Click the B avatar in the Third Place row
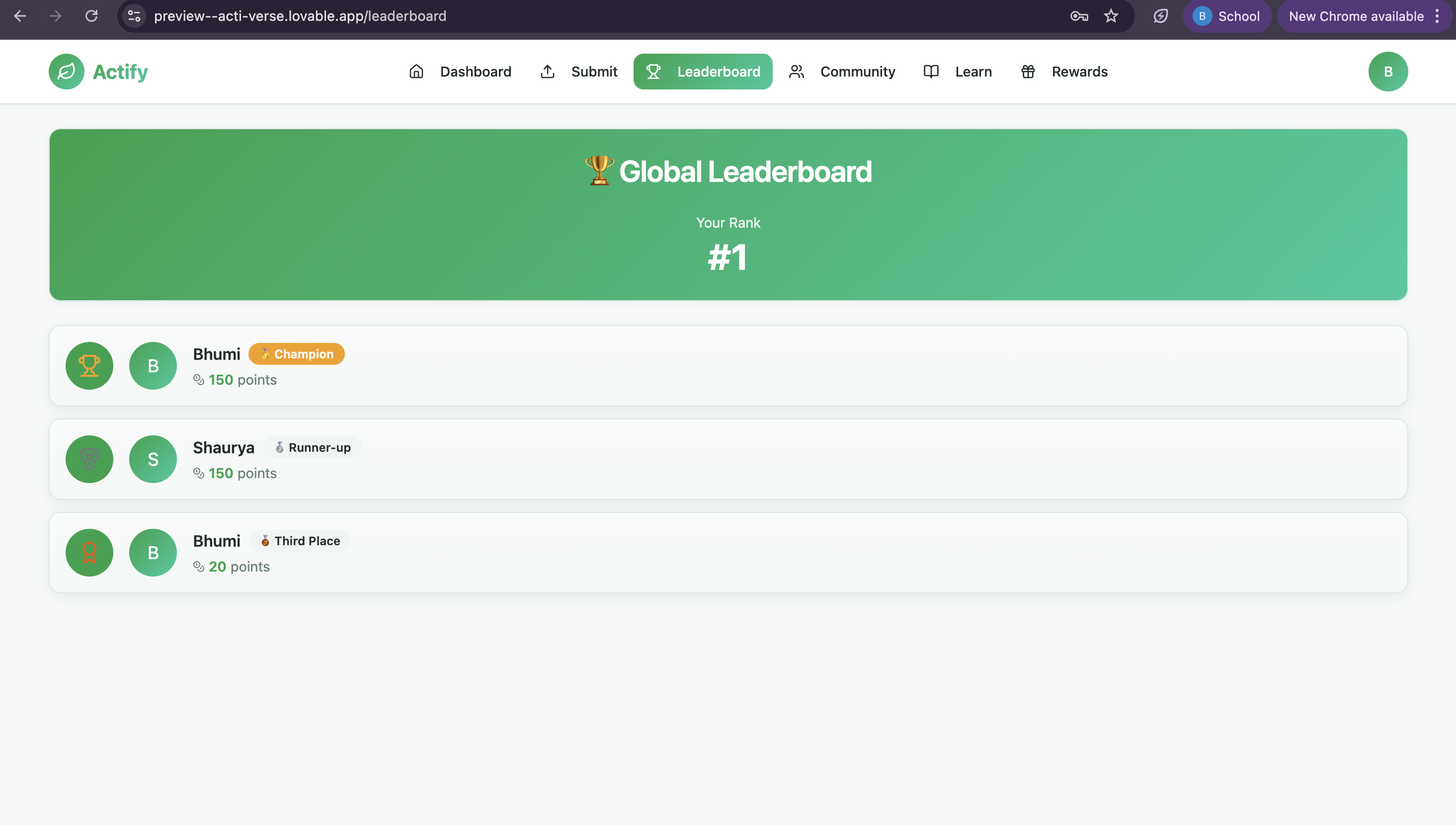Viewport: 1456px width, 825px height. 153,553
